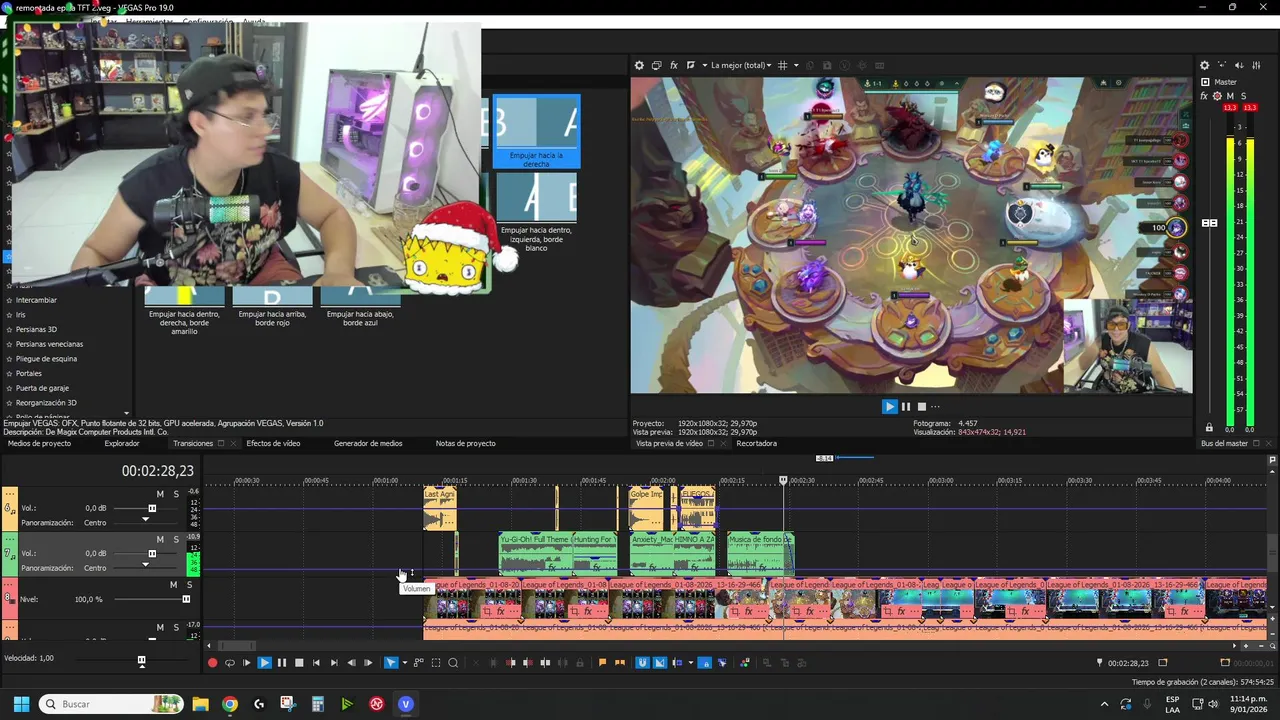The height and width of the screenshot is (720, 1280).
Task: Solo the Master bus
Action: [x=1243, y=96]
